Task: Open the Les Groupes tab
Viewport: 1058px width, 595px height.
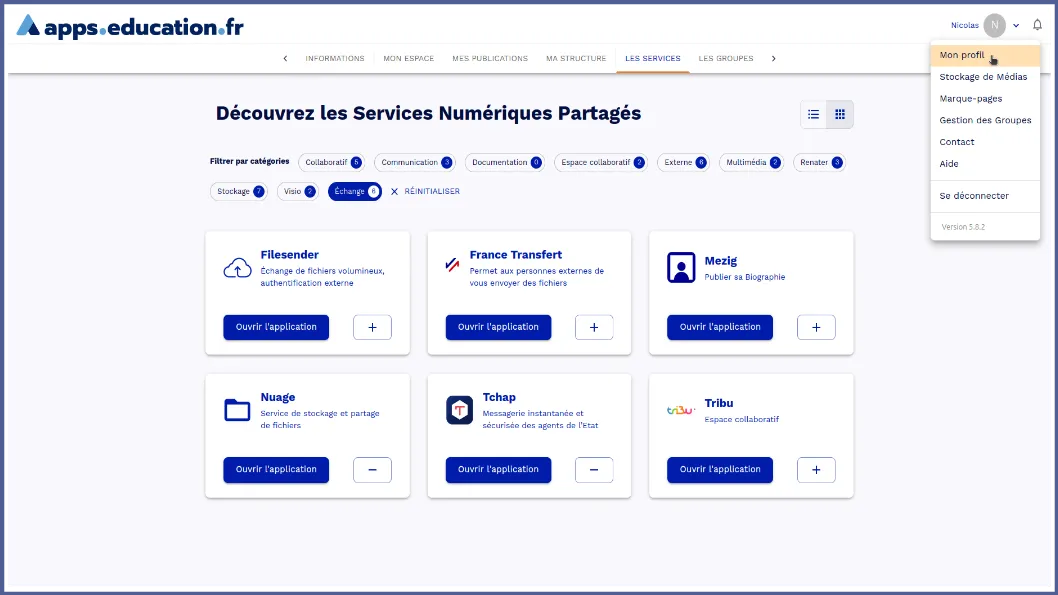Action: [726, 59]
